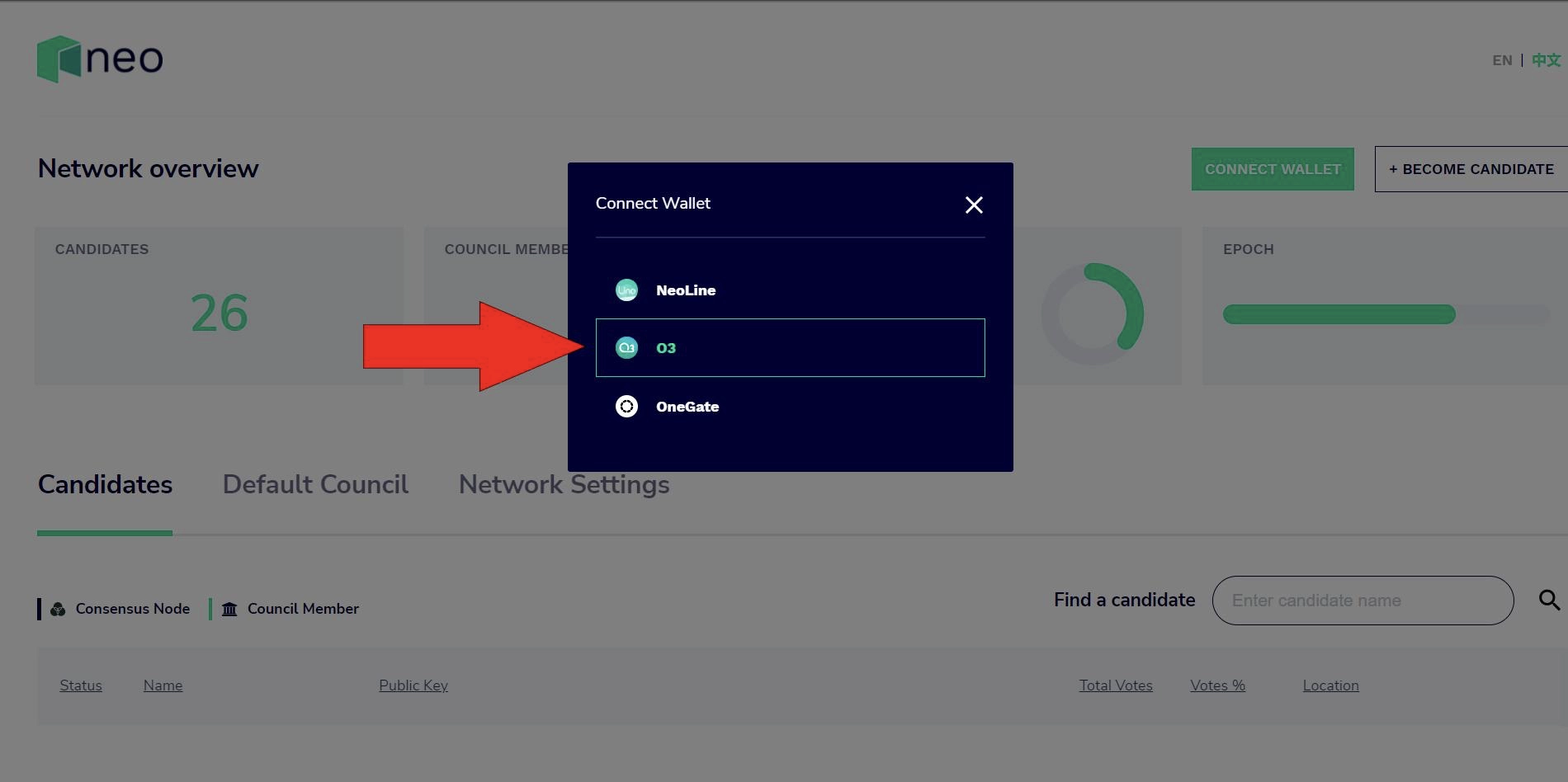Open the Network Settings tab
The height and width of the screenshot is (782, 1568).
(x=564, y=484)
